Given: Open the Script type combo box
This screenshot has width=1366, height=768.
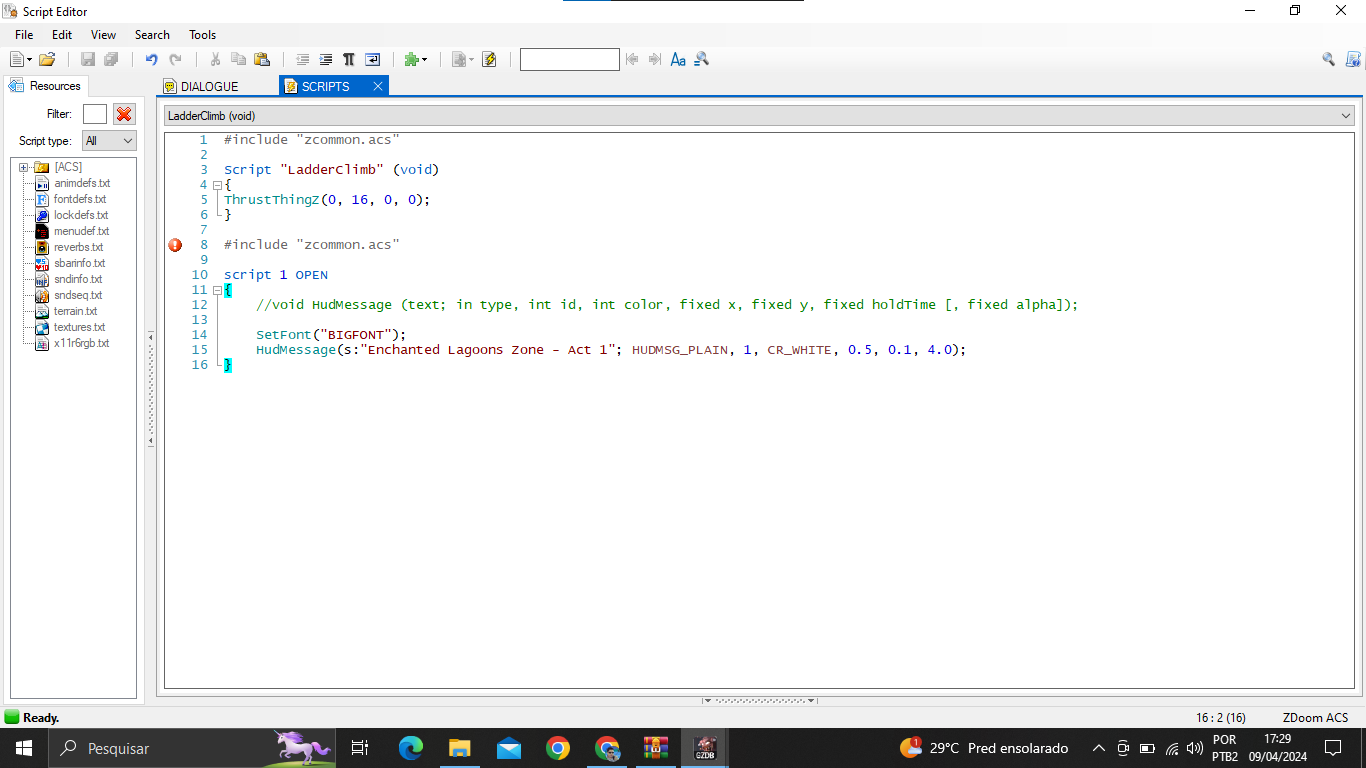Looking at the screenshot, I should pos(109,141).
